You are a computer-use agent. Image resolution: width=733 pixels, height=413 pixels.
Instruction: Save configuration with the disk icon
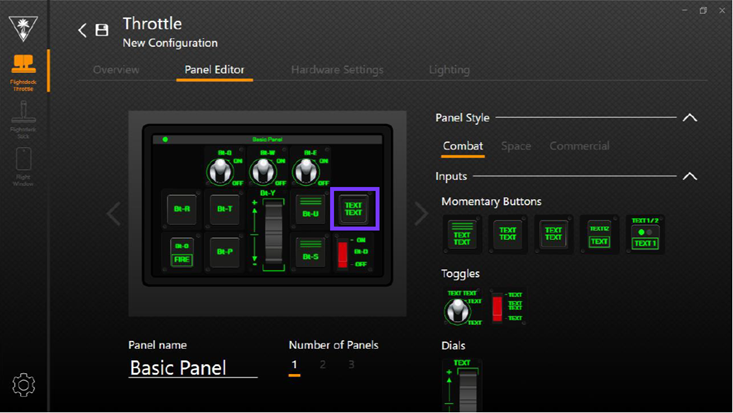coord(102,30)
